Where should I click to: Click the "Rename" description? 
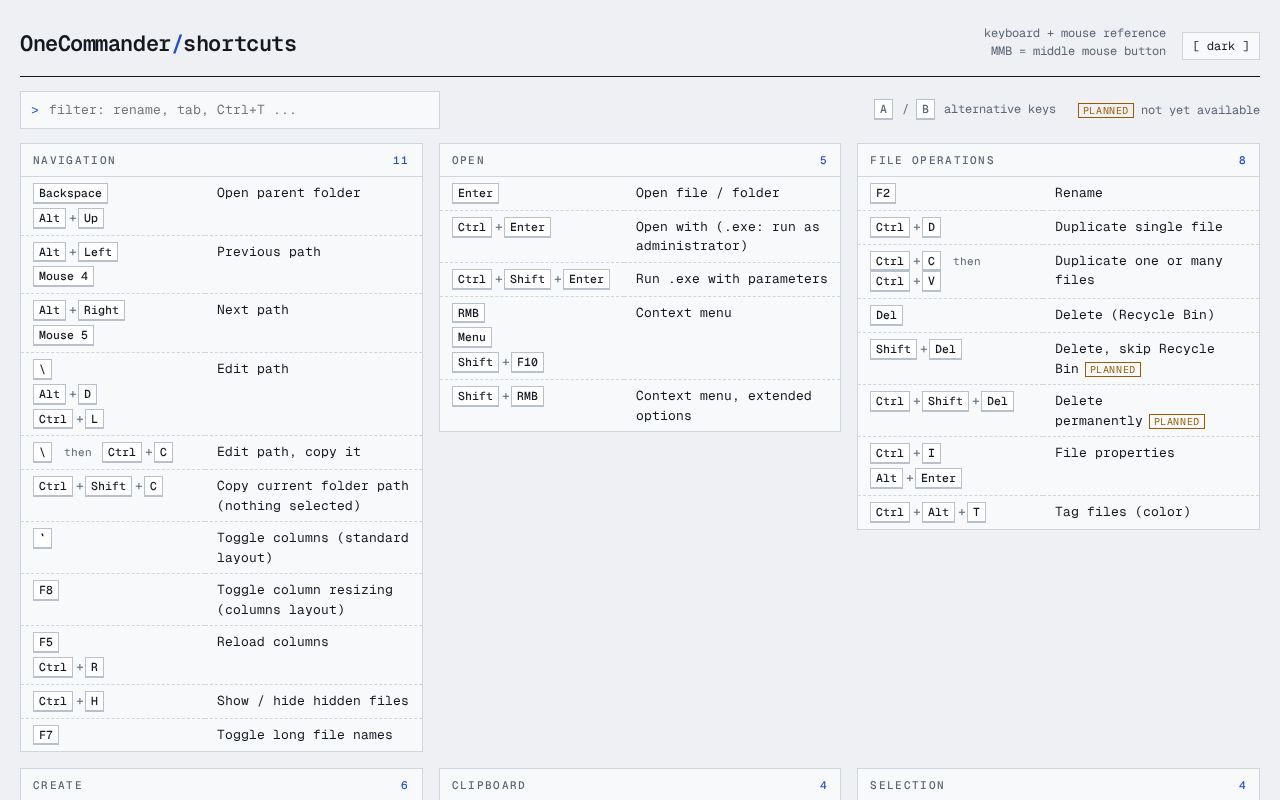click(x=1079, y=193)
